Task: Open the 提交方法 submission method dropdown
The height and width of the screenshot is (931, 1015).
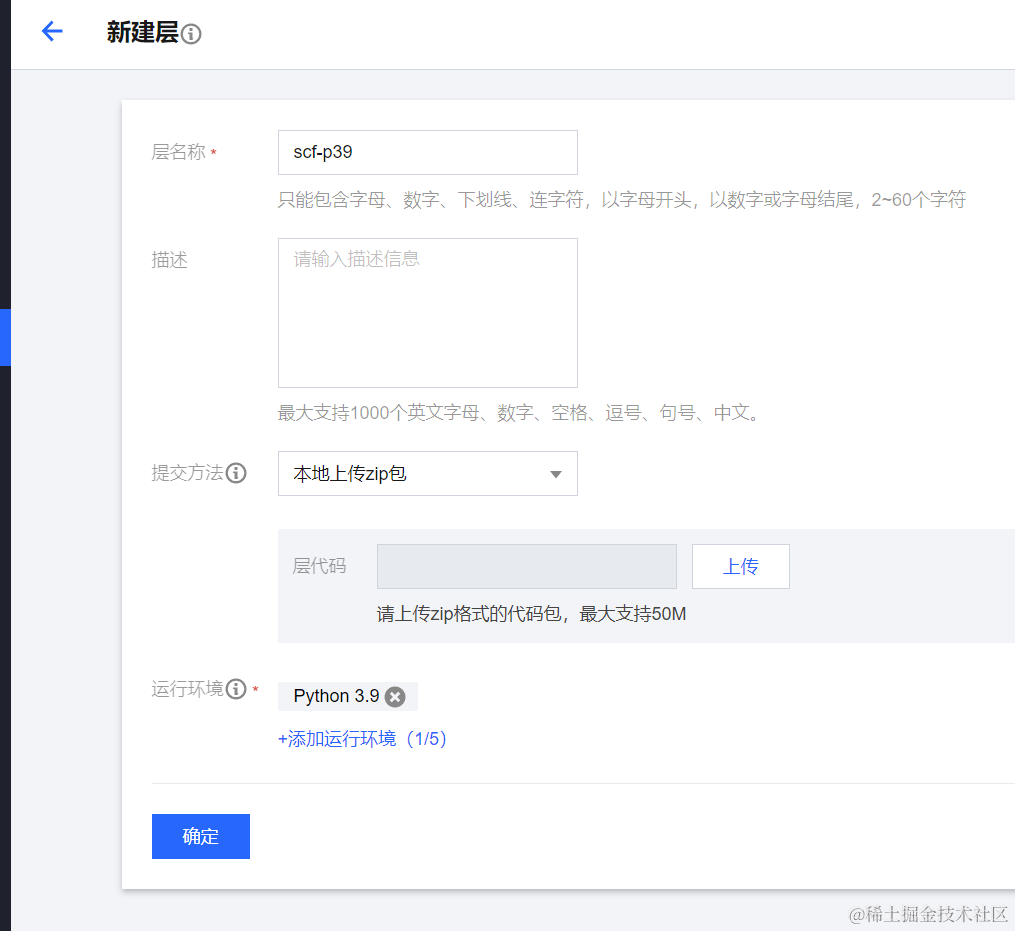Action: coord(427,473)
